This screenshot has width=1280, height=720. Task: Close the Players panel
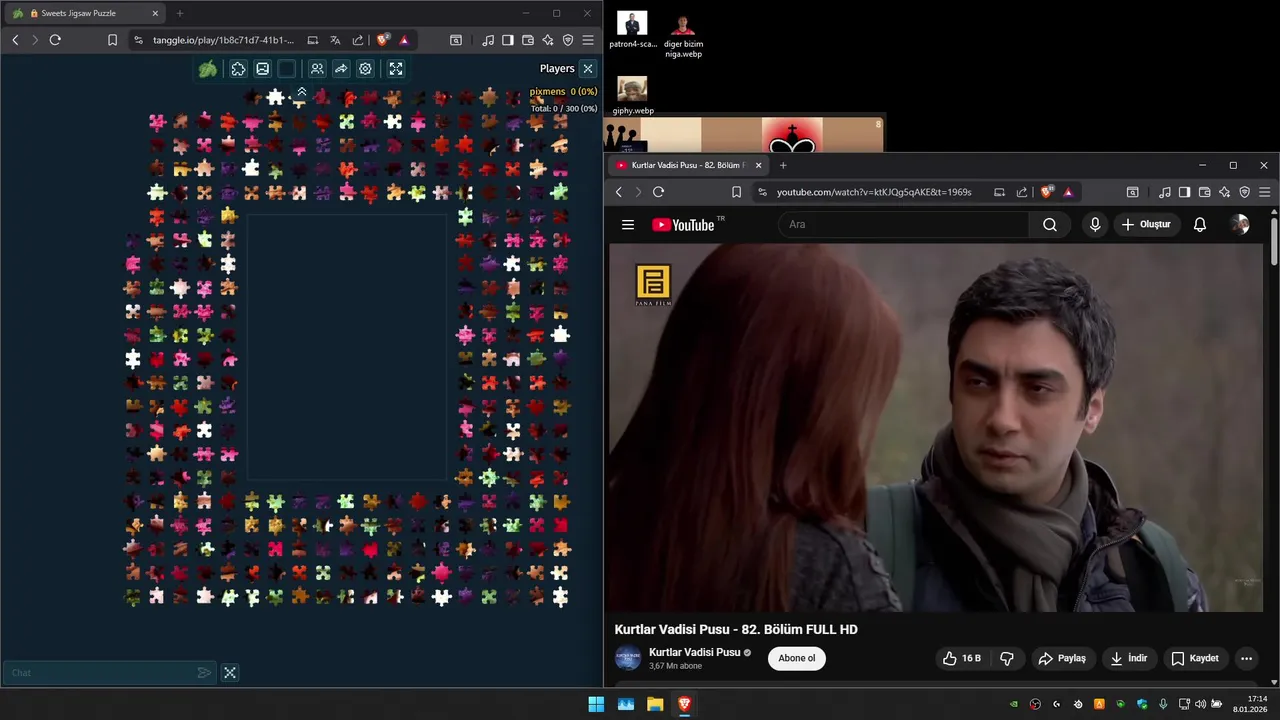[588, 69]
